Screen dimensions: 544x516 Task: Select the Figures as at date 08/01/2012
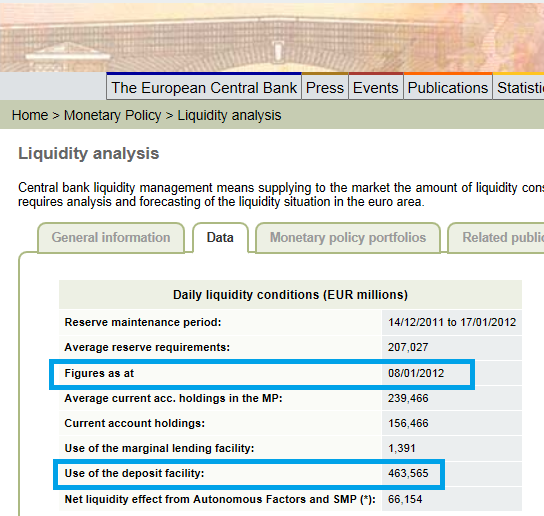[x=416, y=373]
